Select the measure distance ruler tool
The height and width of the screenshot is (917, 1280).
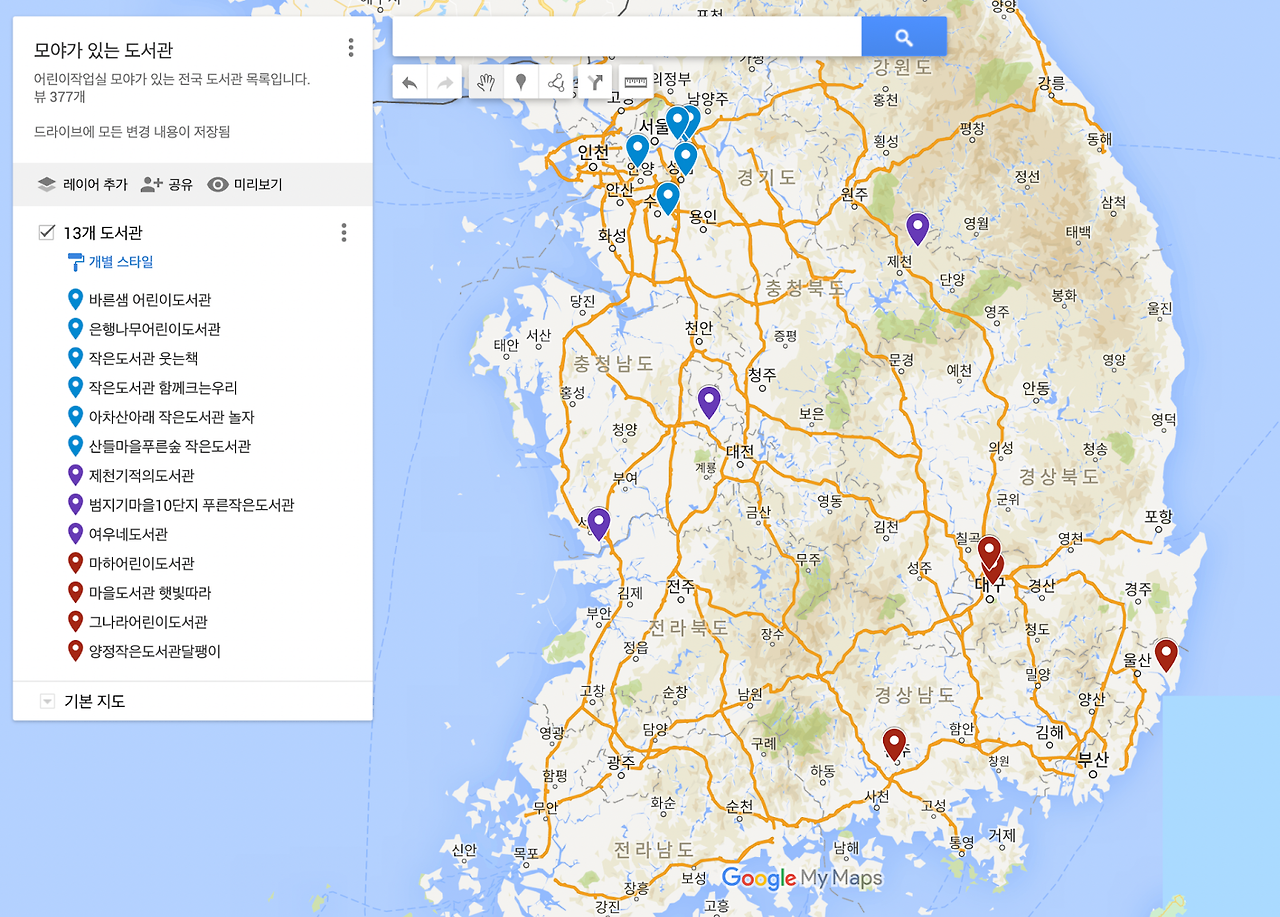point(636,82)
